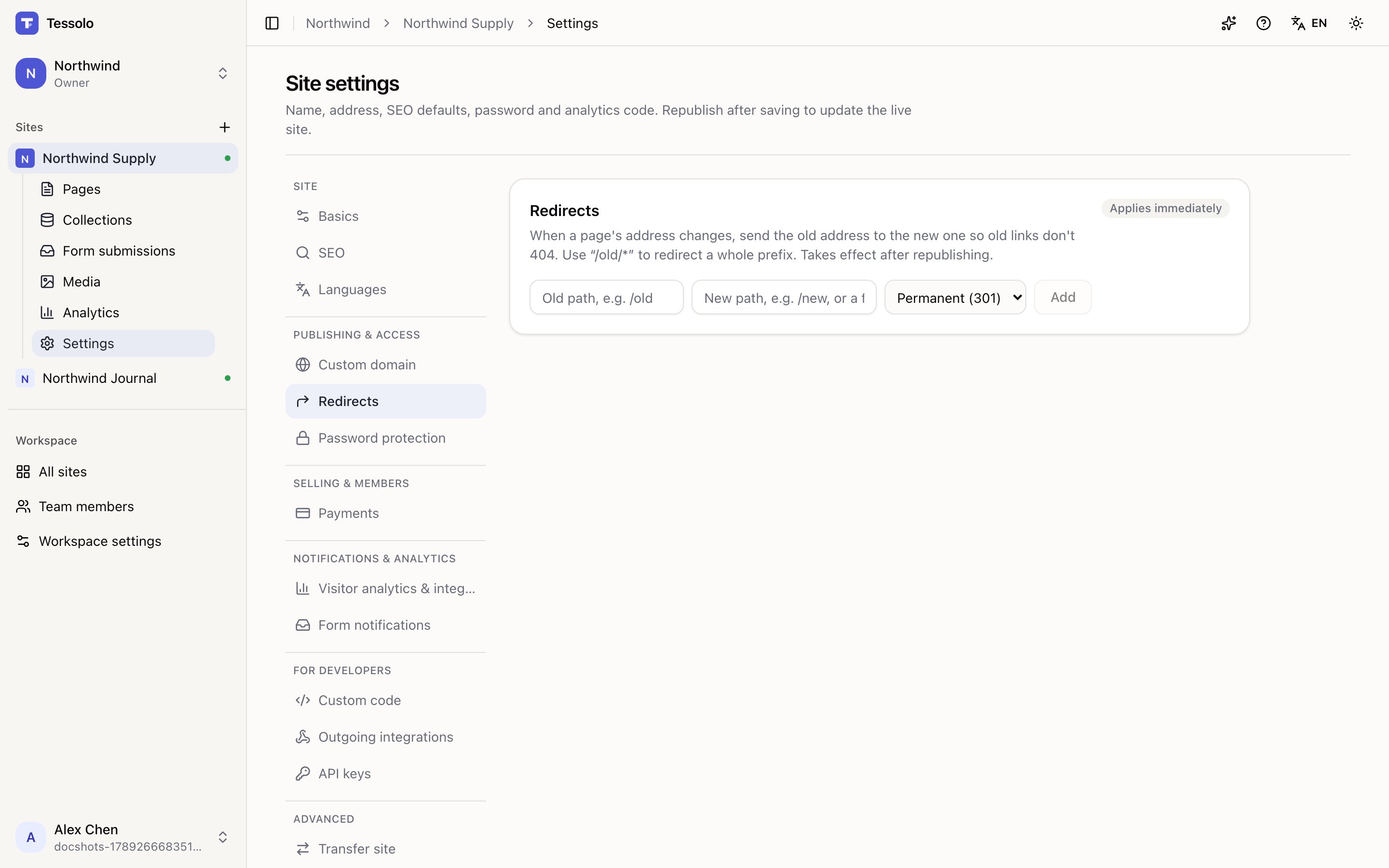Open Password protection settings
Viewport: 1389px width, 868px height.
pyautogui.click(x=386, y=438)
